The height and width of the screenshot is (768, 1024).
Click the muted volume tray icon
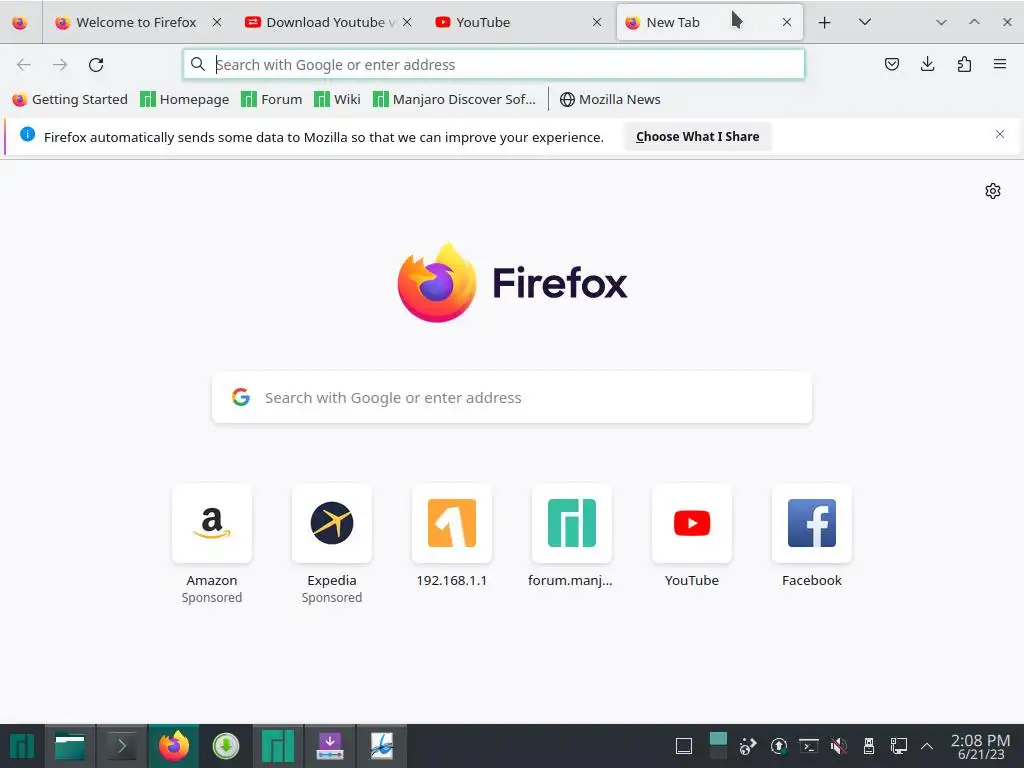pos(839,746)
